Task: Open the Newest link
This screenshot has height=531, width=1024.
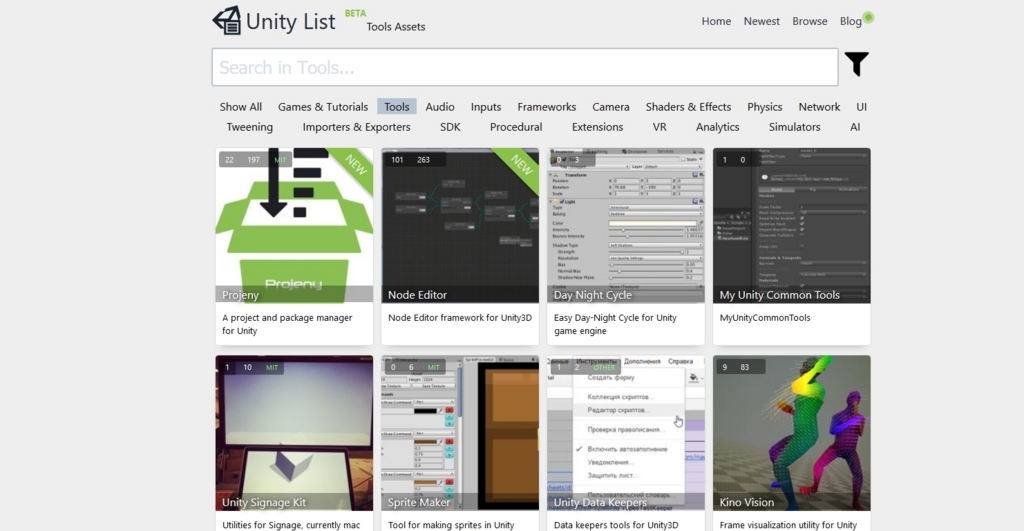Action: click(761, 21)
